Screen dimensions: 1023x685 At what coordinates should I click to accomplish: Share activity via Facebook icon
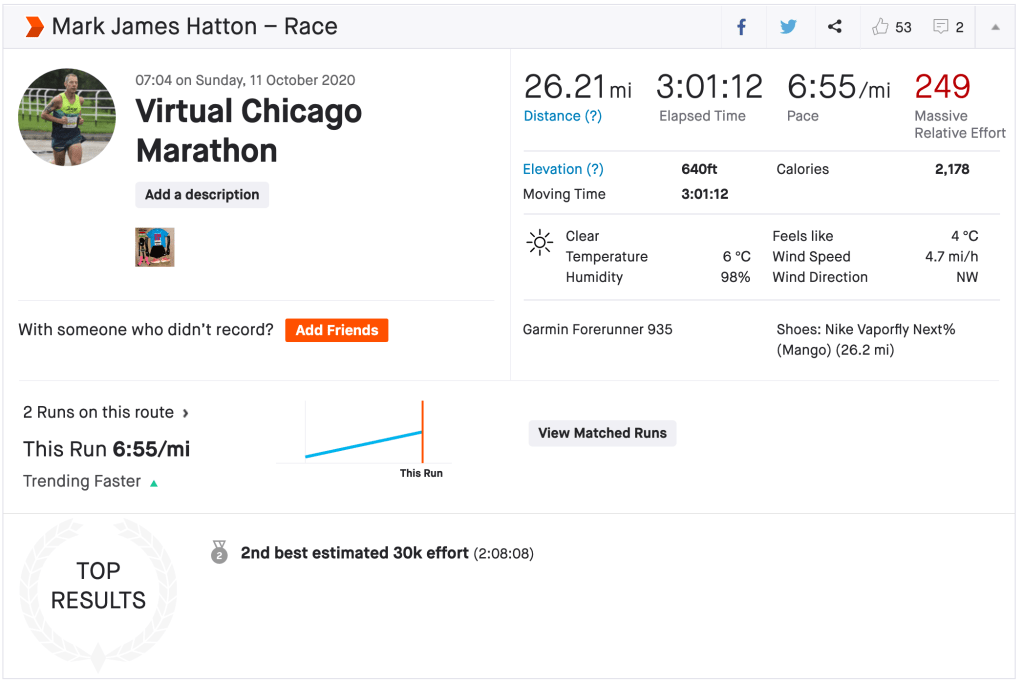741,27
